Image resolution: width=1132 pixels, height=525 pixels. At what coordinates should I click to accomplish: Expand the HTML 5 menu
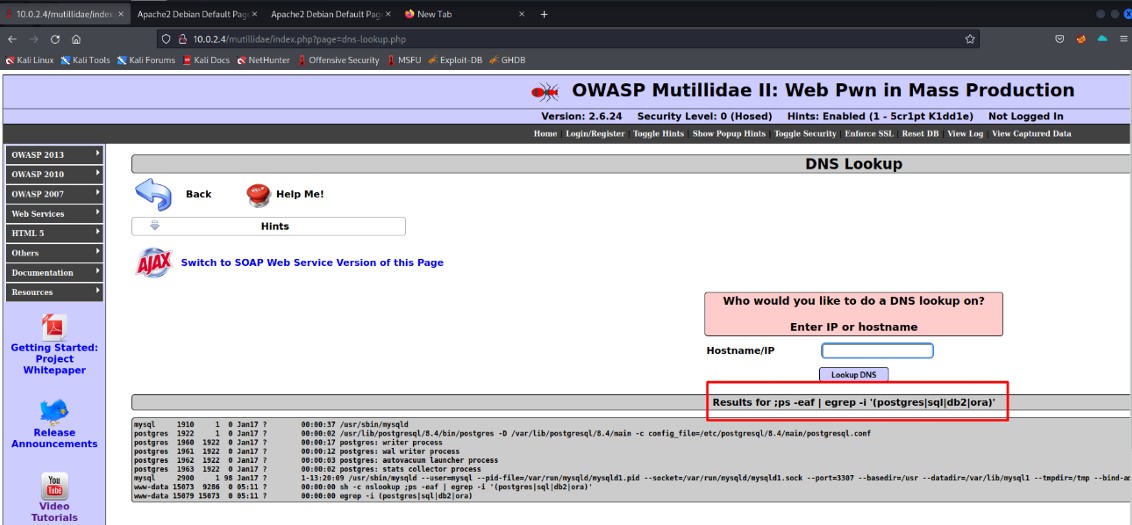point(54,233)
